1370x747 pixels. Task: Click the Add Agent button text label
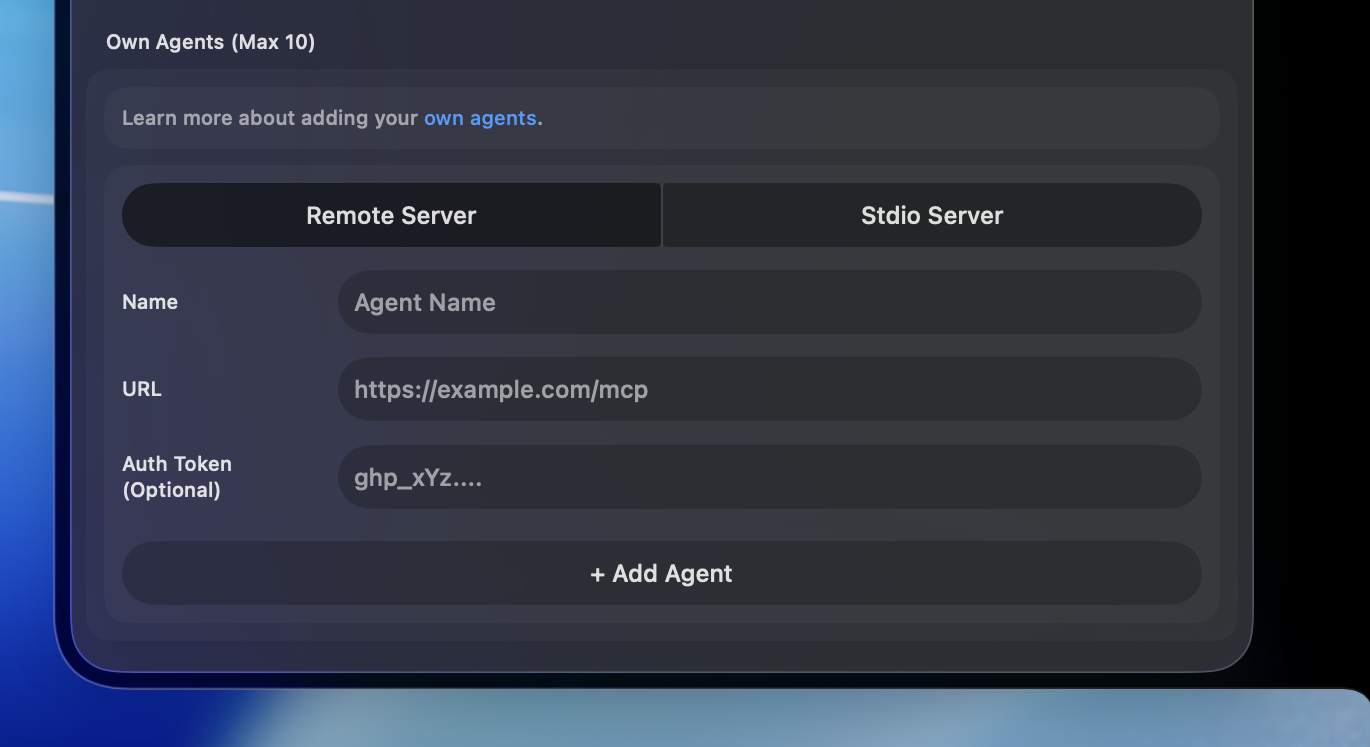[x=672, y=573]
